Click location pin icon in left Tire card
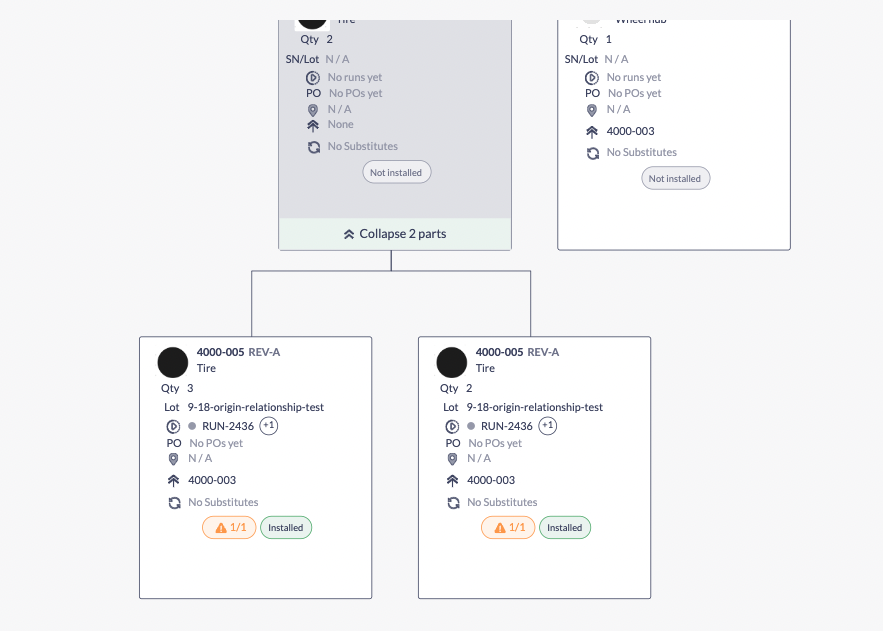This screenshot has width=883, height=631. tap(173, 459)
